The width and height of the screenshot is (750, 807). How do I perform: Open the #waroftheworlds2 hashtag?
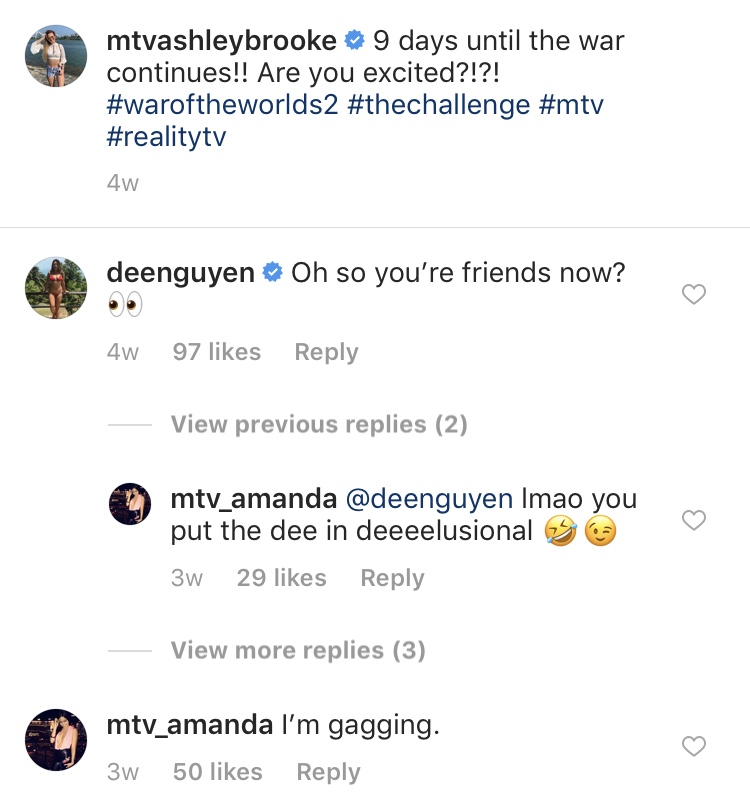(222, 105)
